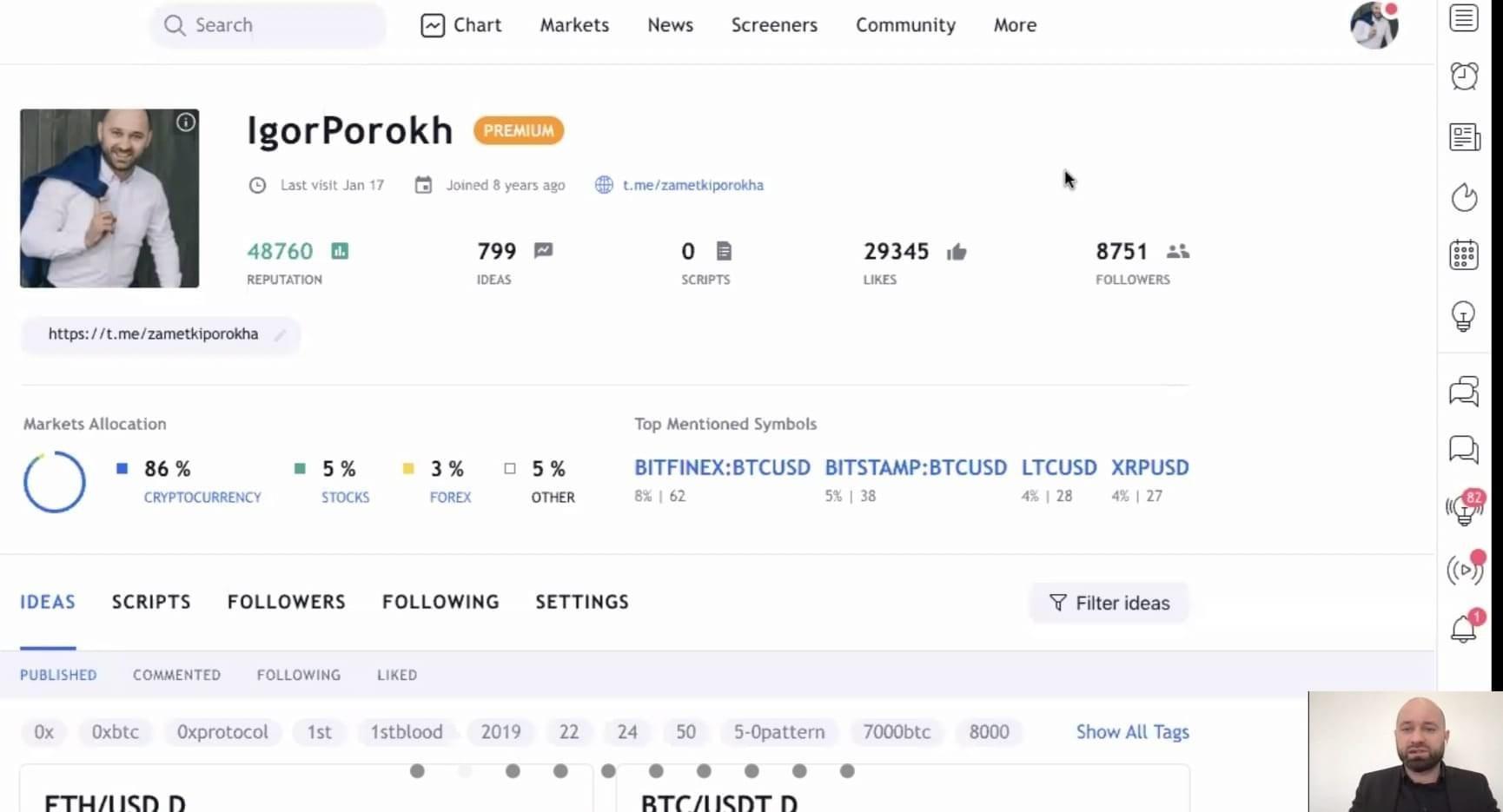This screenshot has height=812, width=1503.
Task: Open the More menu in top navigation
Action: [1015, 25]
